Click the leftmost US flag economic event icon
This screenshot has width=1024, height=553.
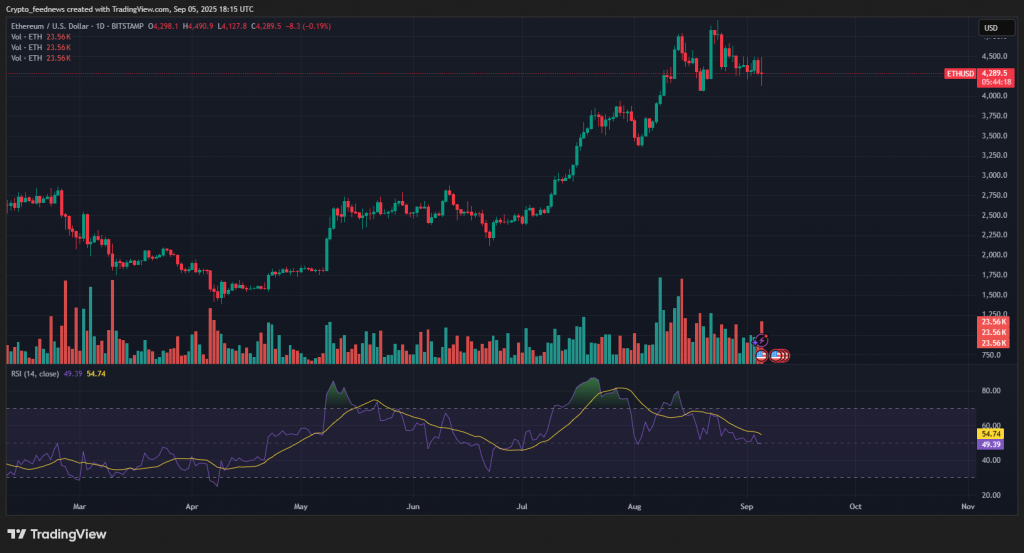tap(761, 355)
